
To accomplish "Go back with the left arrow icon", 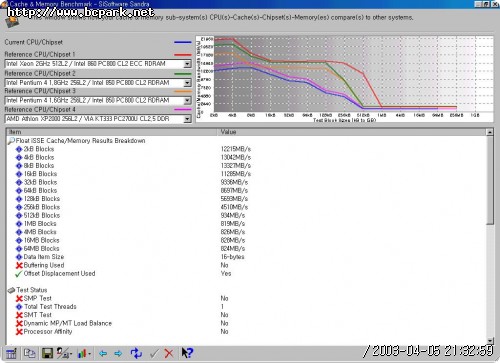I will pos(103,353).
